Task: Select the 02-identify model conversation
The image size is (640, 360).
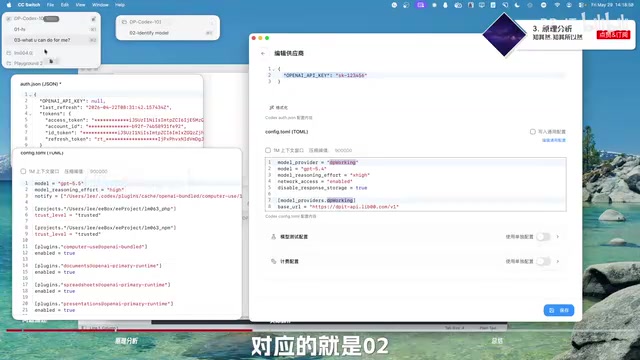Action: (149, 33)
